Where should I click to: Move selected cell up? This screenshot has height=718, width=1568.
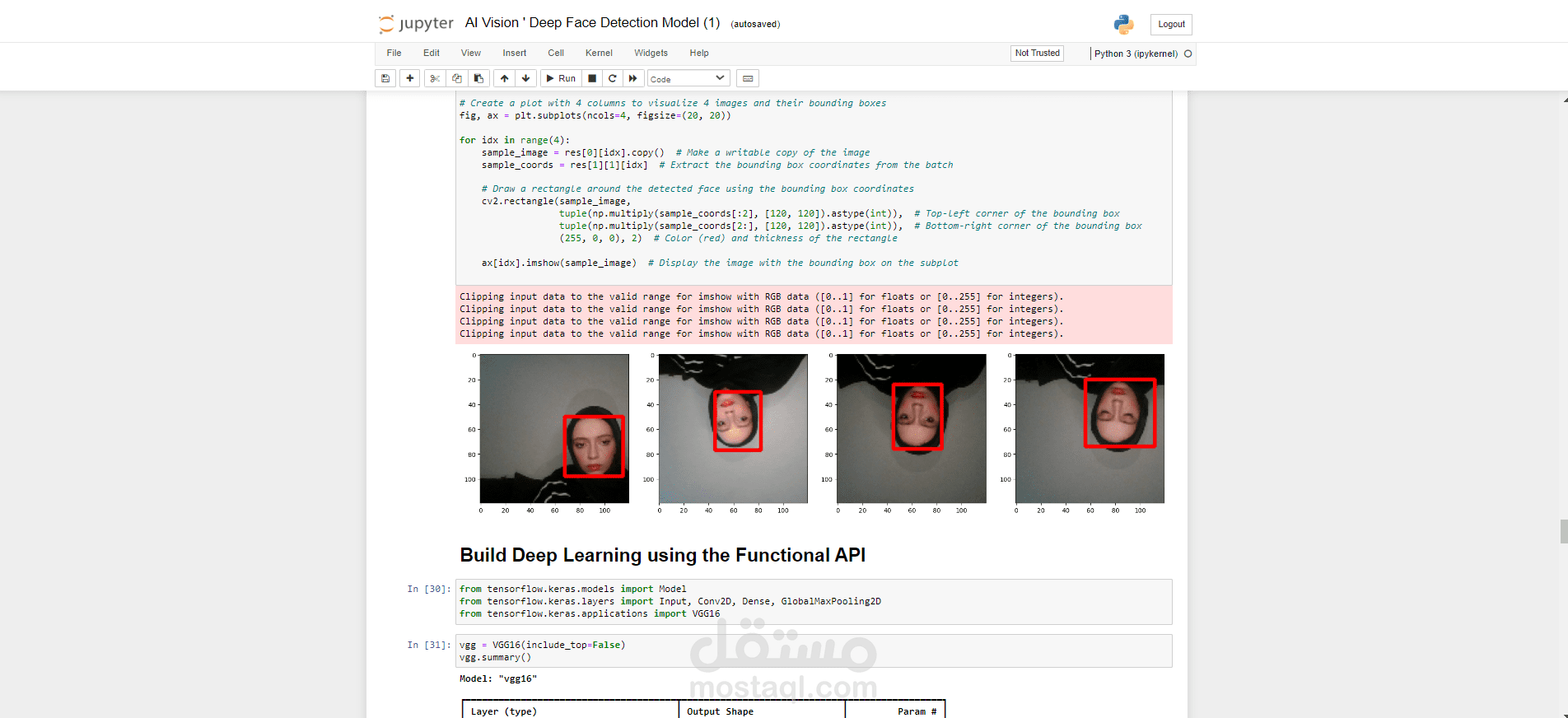(504, 78)
